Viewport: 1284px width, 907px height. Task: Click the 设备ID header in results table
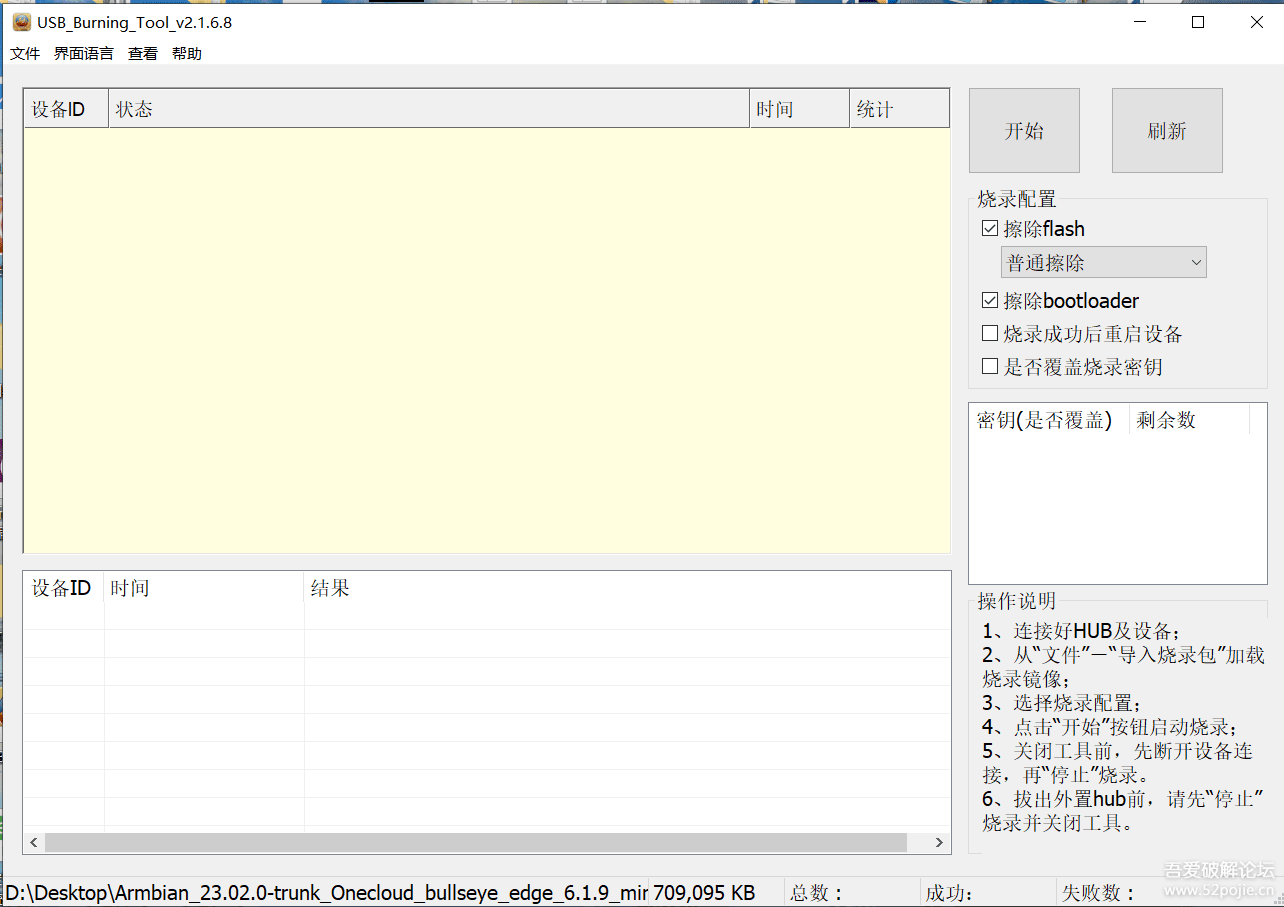point(64,588)
